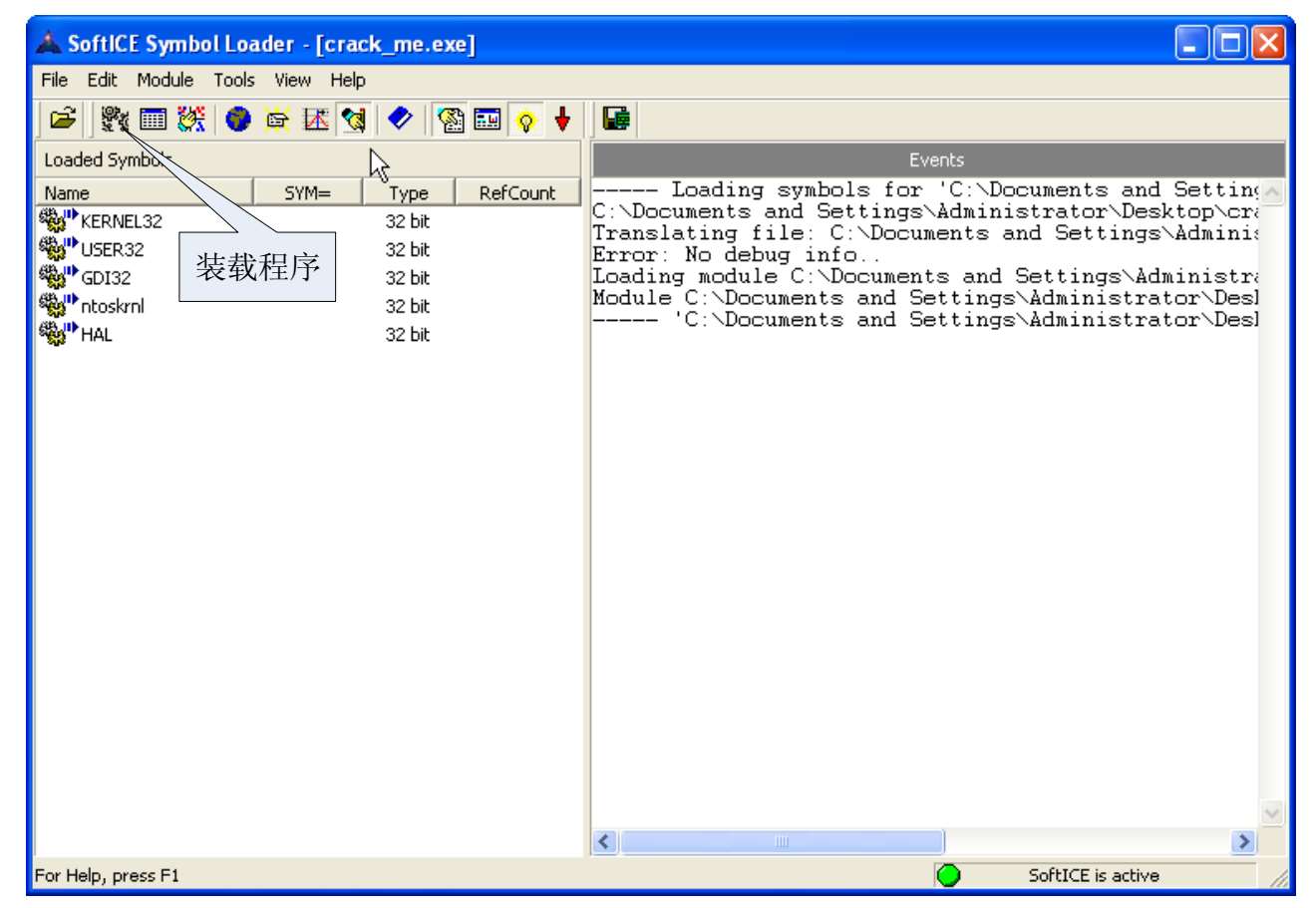Click the 'Error: No debug info..' event line
Image resolution: width=1316 pixels, height=908 pixels.
(x=736, y=254)
